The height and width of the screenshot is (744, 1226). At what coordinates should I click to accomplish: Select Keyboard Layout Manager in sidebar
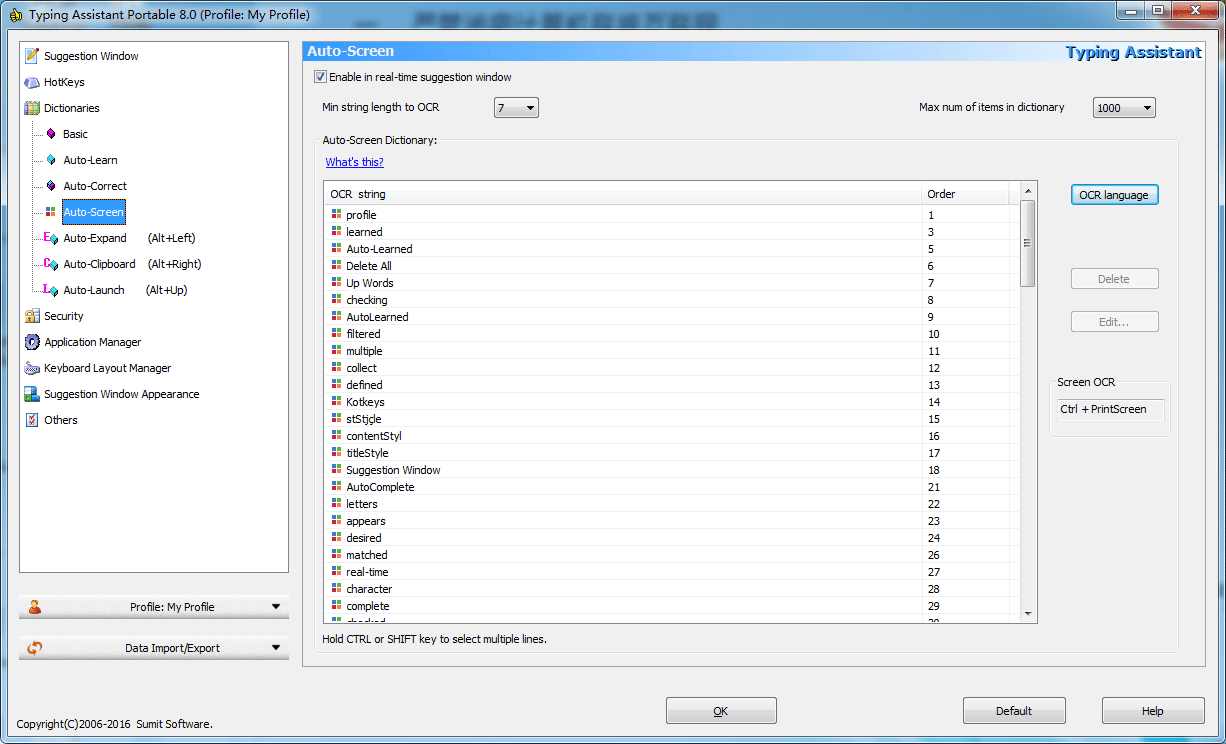tap(108, 368)
